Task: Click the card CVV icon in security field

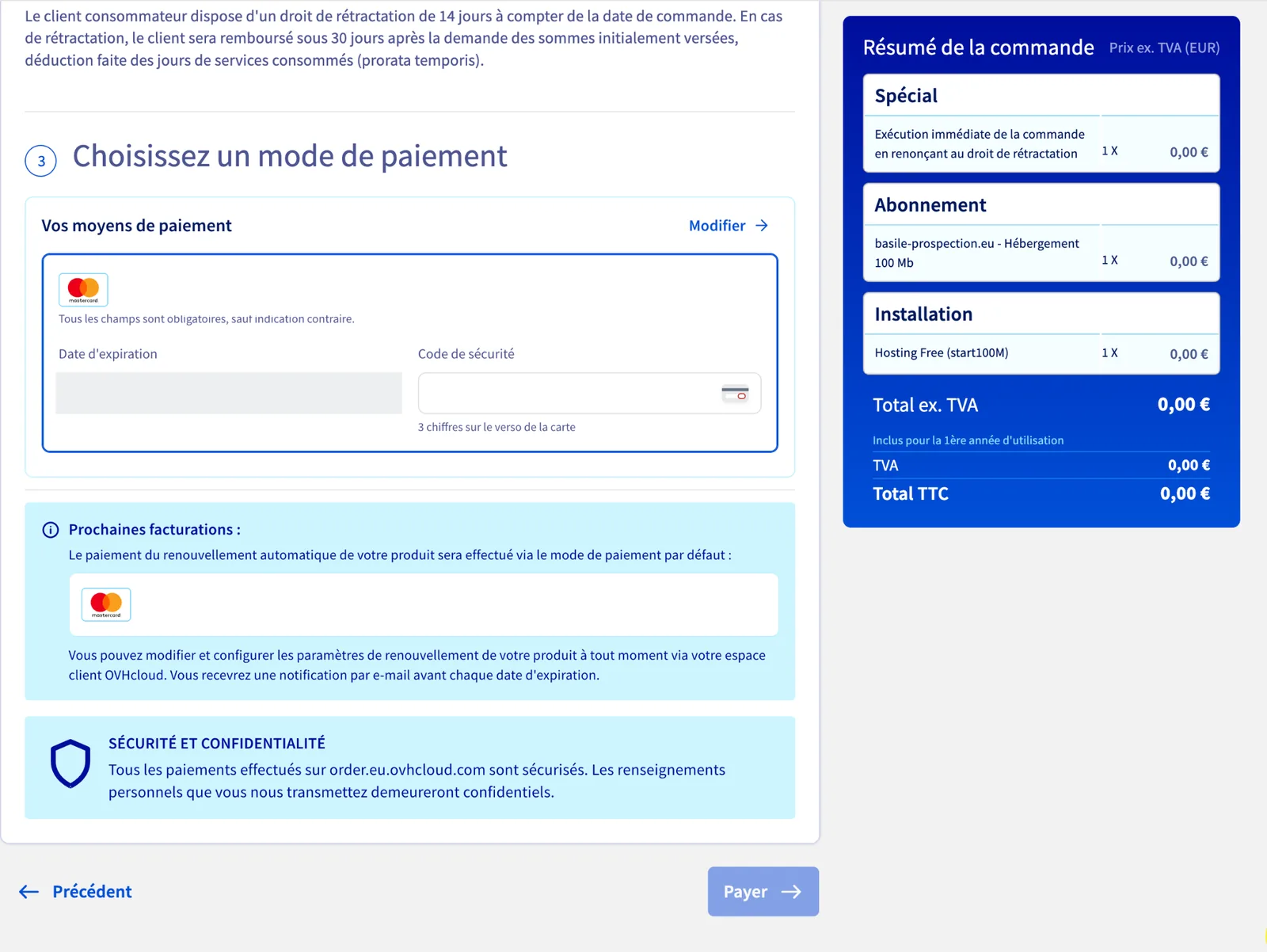Action: click(x=735, y=393)
